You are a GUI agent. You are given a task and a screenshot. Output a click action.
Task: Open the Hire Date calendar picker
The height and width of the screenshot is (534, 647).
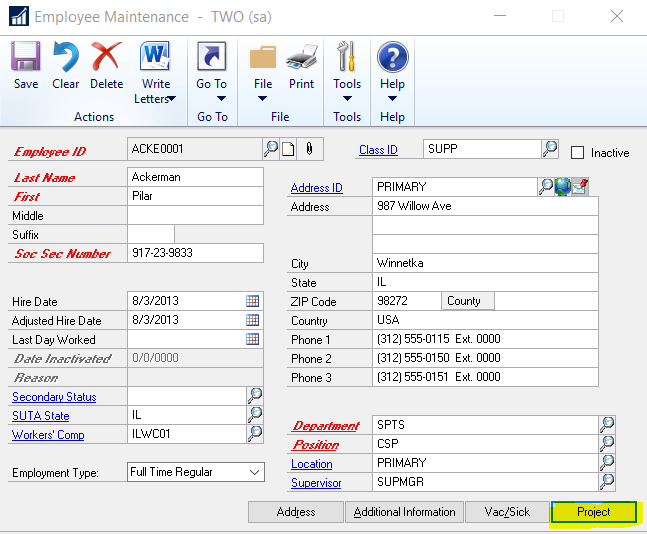pos(253,301)
